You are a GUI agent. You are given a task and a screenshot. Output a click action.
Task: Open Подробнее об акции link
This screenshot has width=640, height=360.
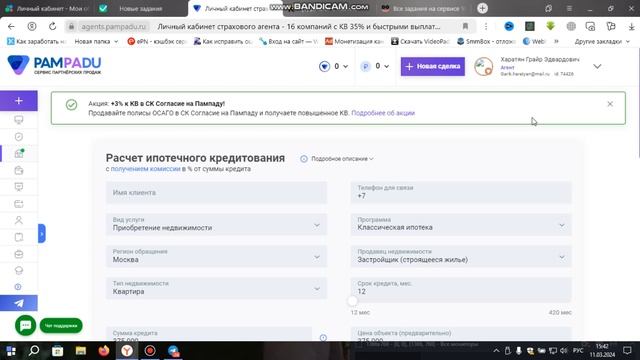pos(383,113)
